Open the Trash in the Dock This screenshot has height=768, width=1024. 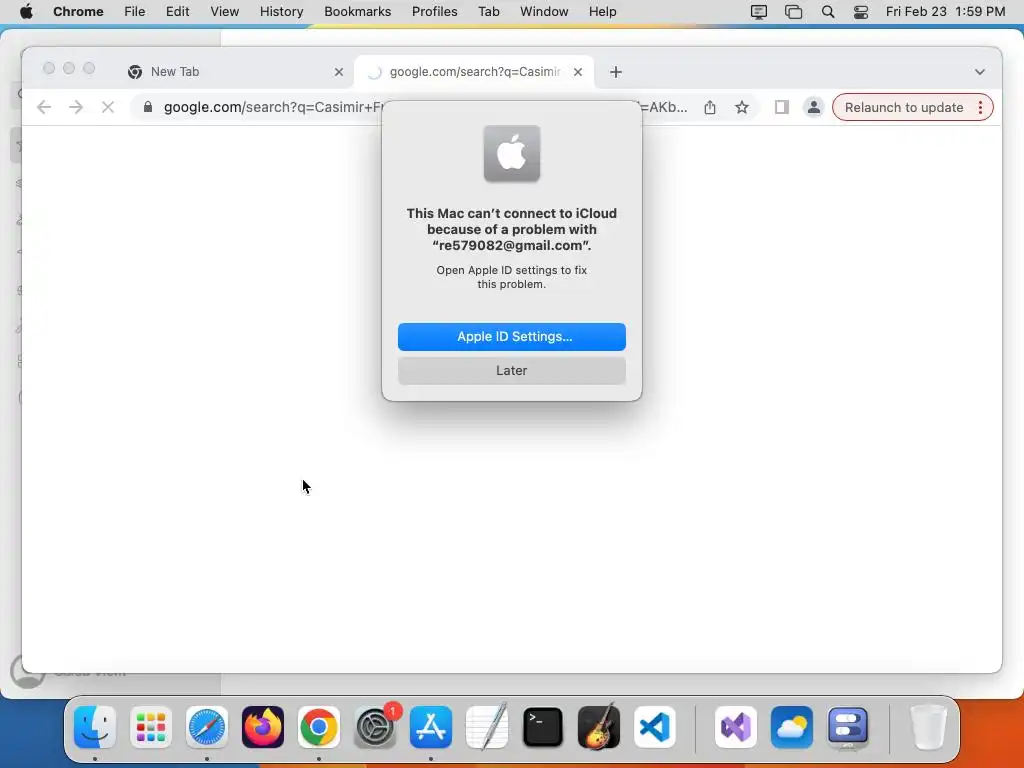tap(928, 727)
